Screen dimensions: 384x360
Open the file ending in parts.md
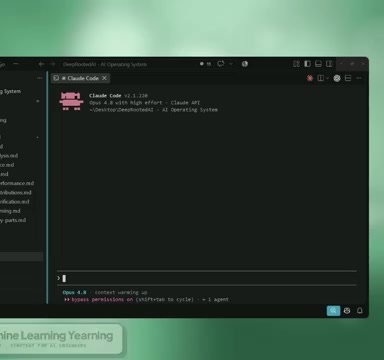[x=13, y=220]
